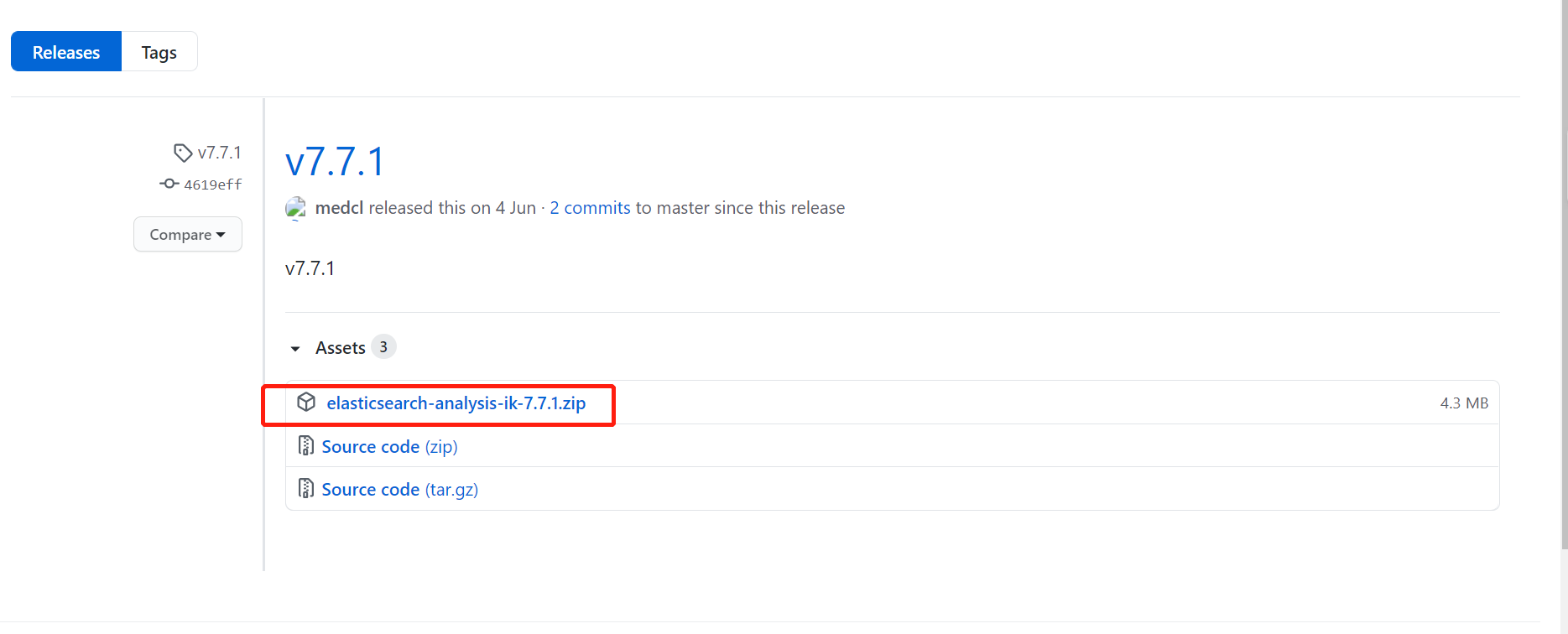Open the 2 commits link

click(x=590, y=208)
